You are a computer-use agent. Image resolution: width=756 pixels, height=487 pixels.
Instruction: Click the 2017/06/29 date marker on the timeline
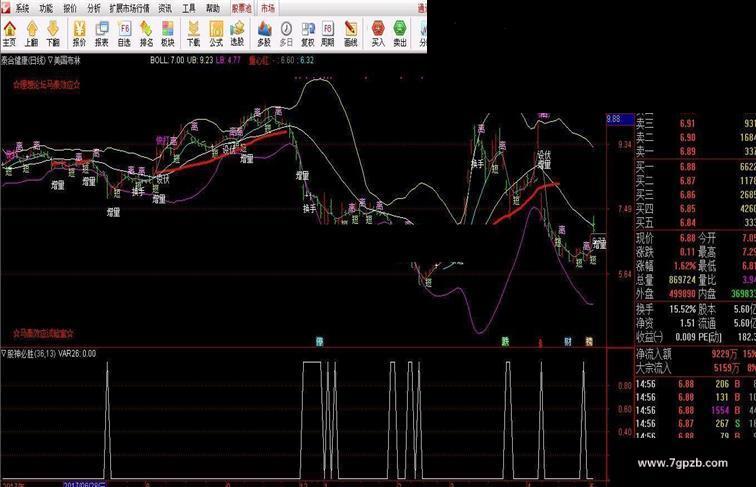[x=84, y=484]
